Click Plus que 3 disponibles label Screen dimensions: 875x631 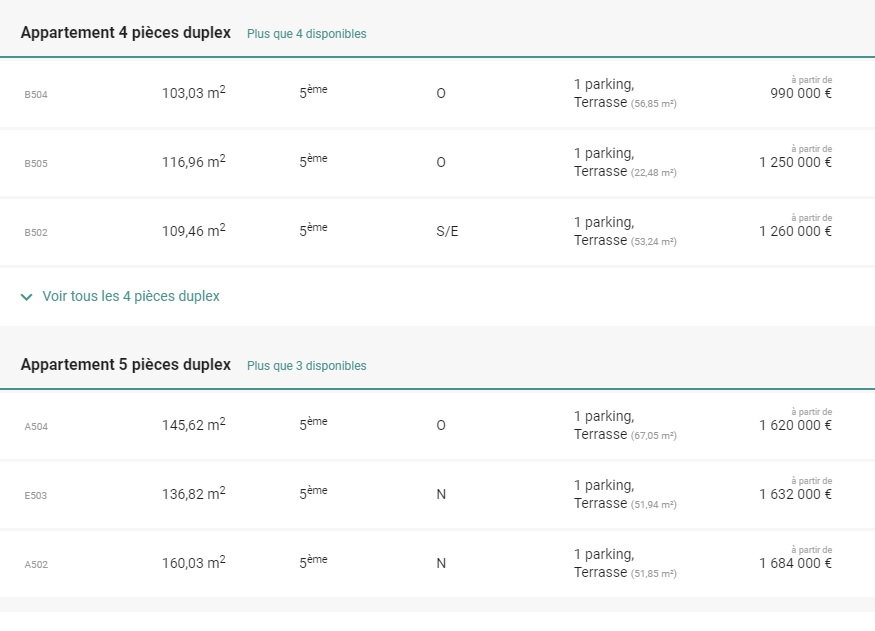[x=306, y=366]
